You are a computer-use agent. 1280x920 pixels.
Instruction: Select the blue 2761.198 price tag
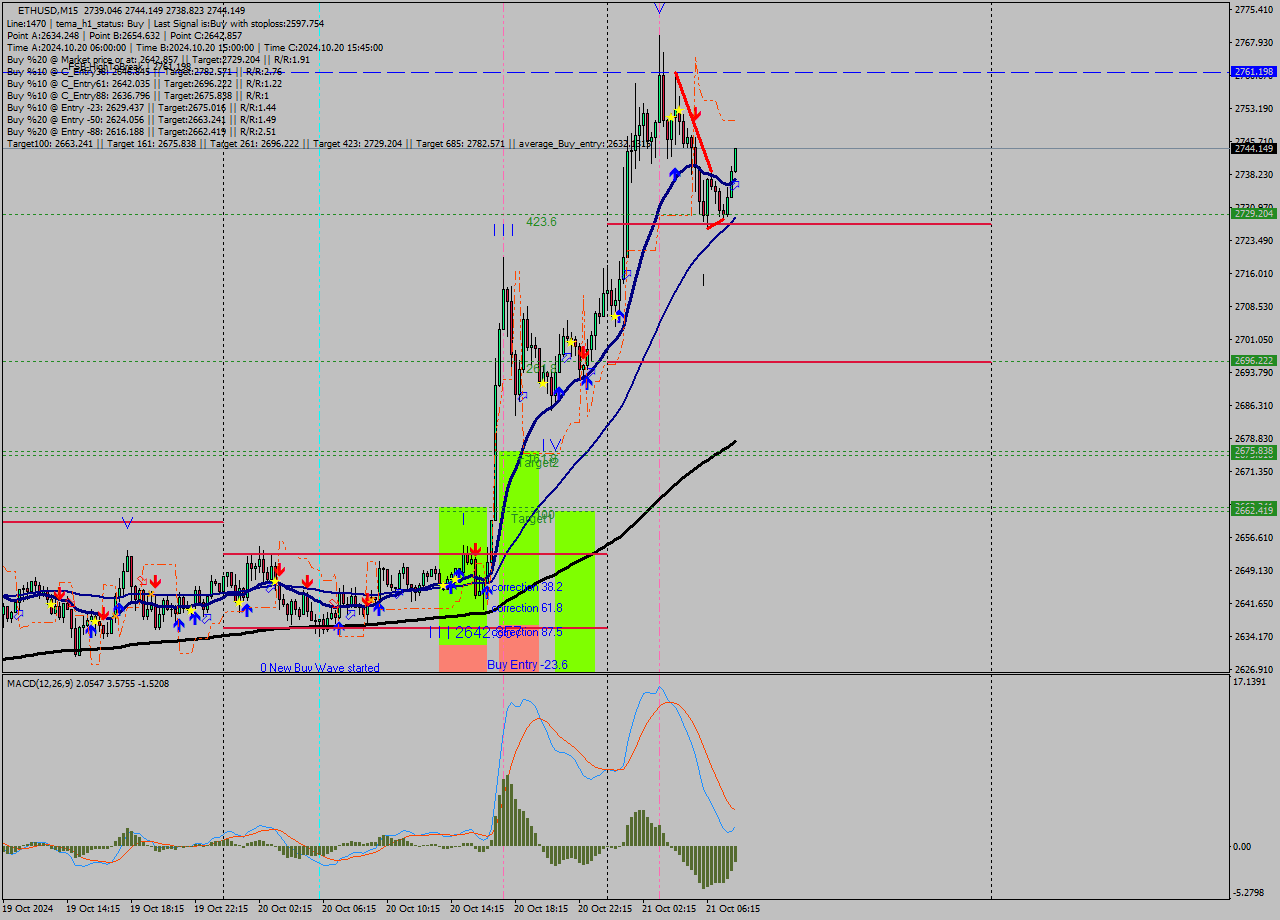point(1254,72)
